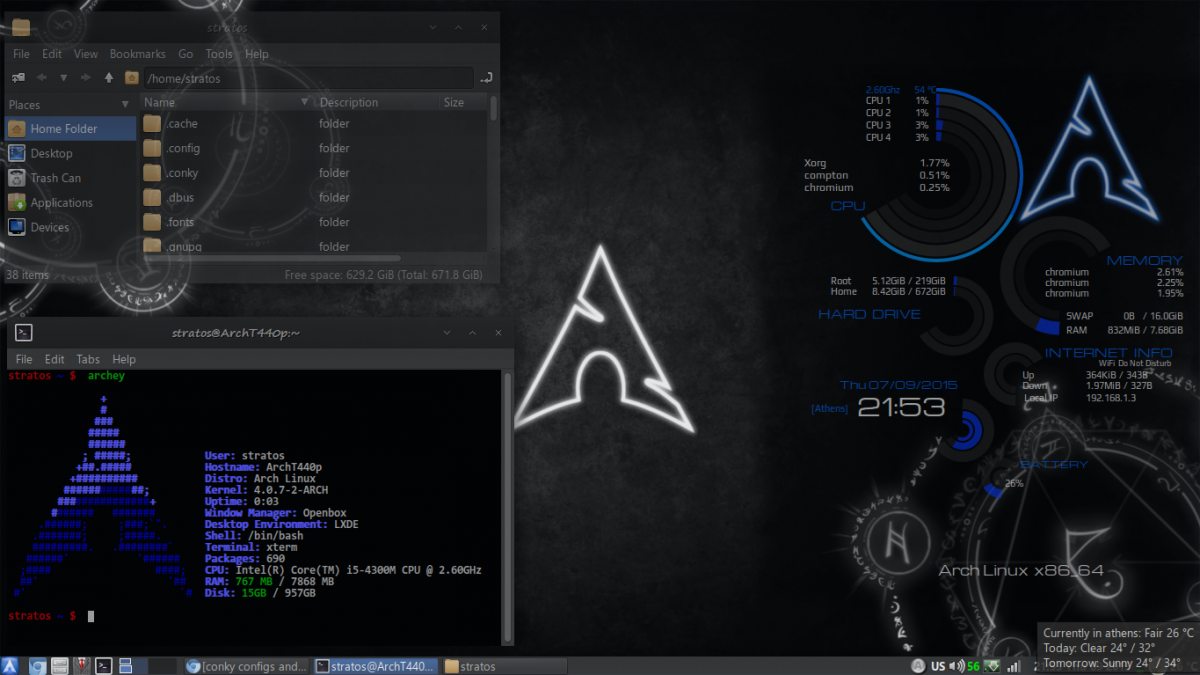Image resolution: width=1200 pixels, height=675 pixels.
Task: Switch to stratos file manager taskbar button
Action: coord(503,666)
